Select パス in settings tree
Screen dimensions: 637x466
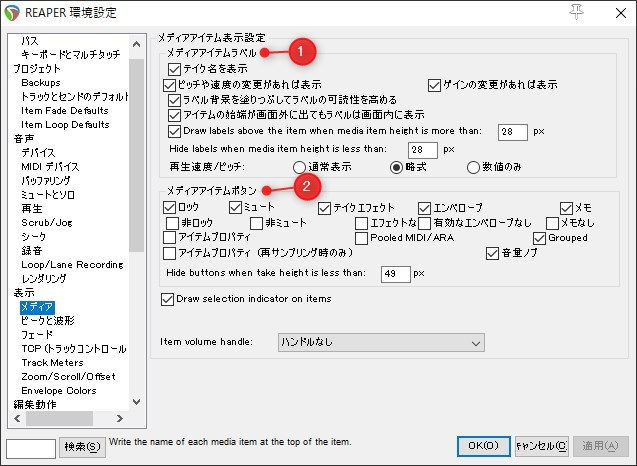(30, 41)
